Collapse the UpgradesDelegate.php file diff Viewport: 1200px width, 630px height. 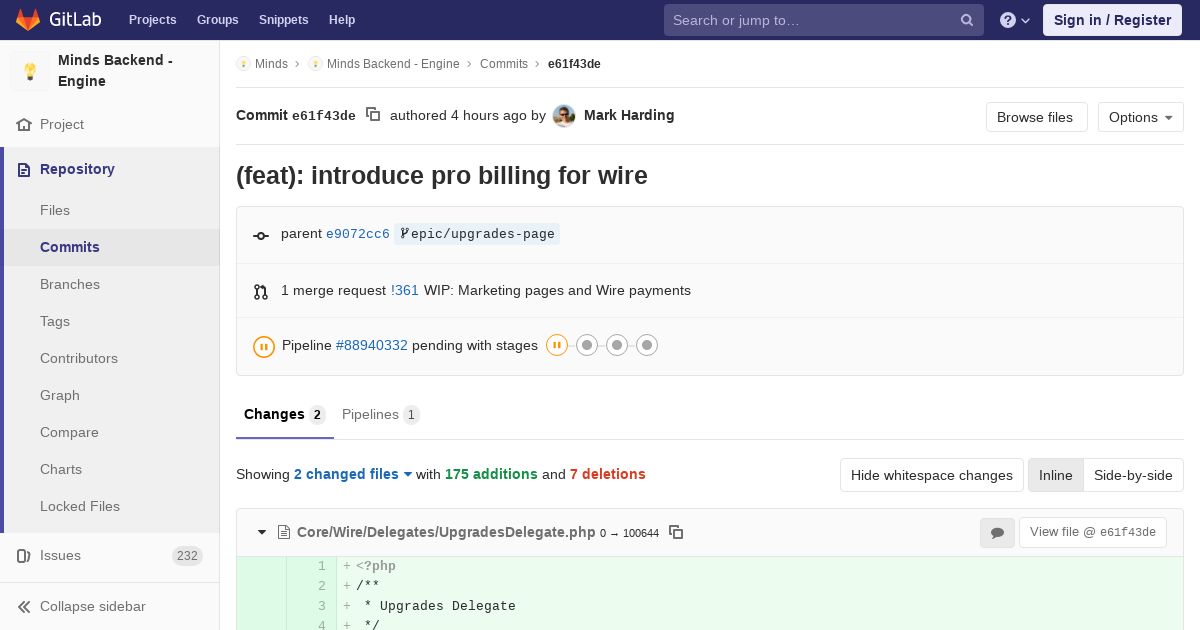click(262, 532)
